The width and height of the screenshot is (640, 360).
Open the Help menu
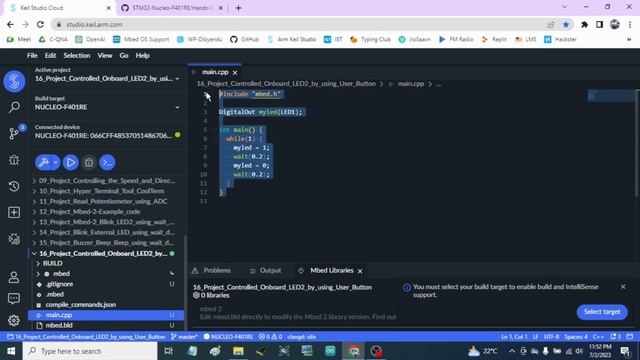coord(142,56)
